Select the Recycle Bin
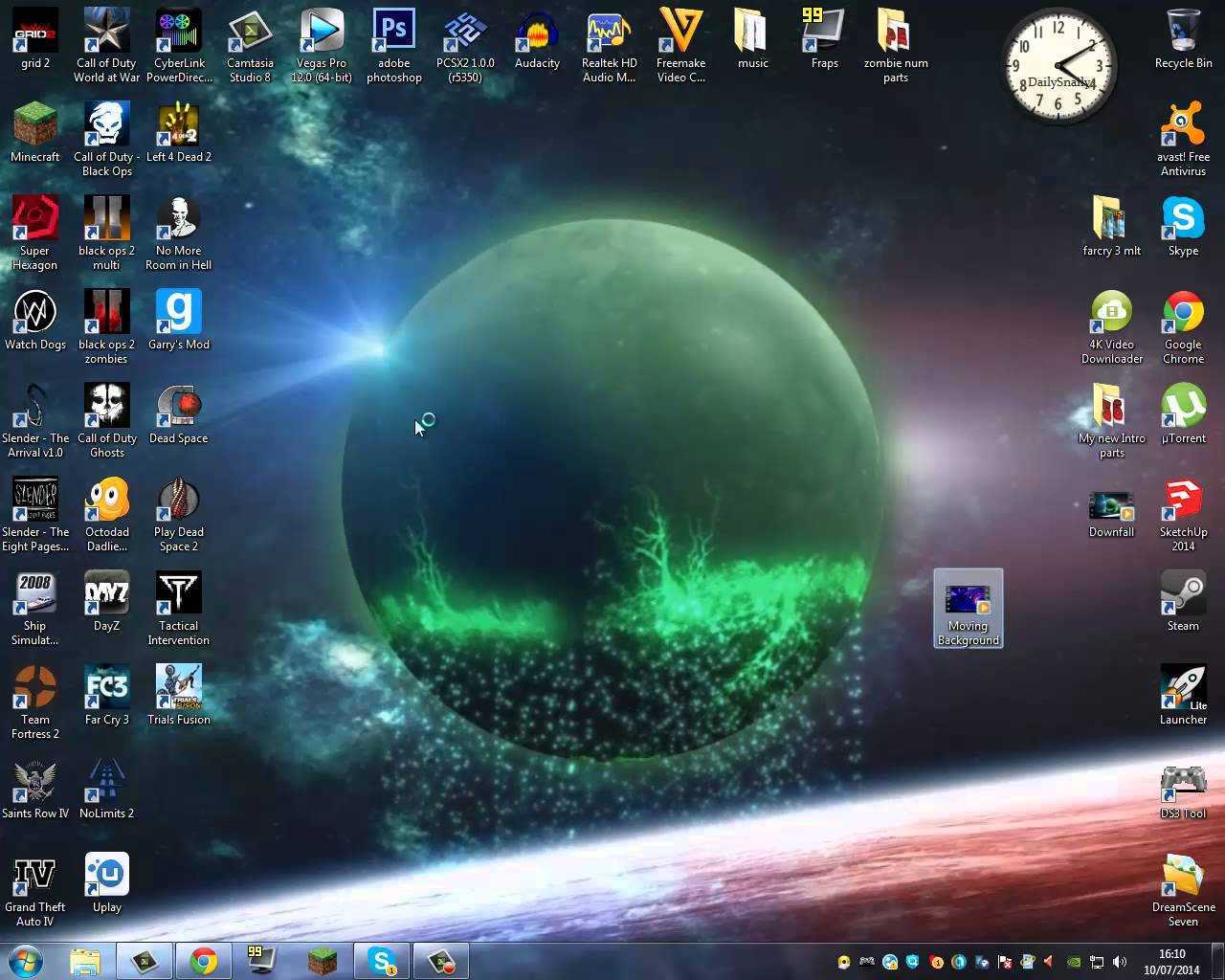The height and width of the screenshot is (980, 1225). [x=1183, y=40]
